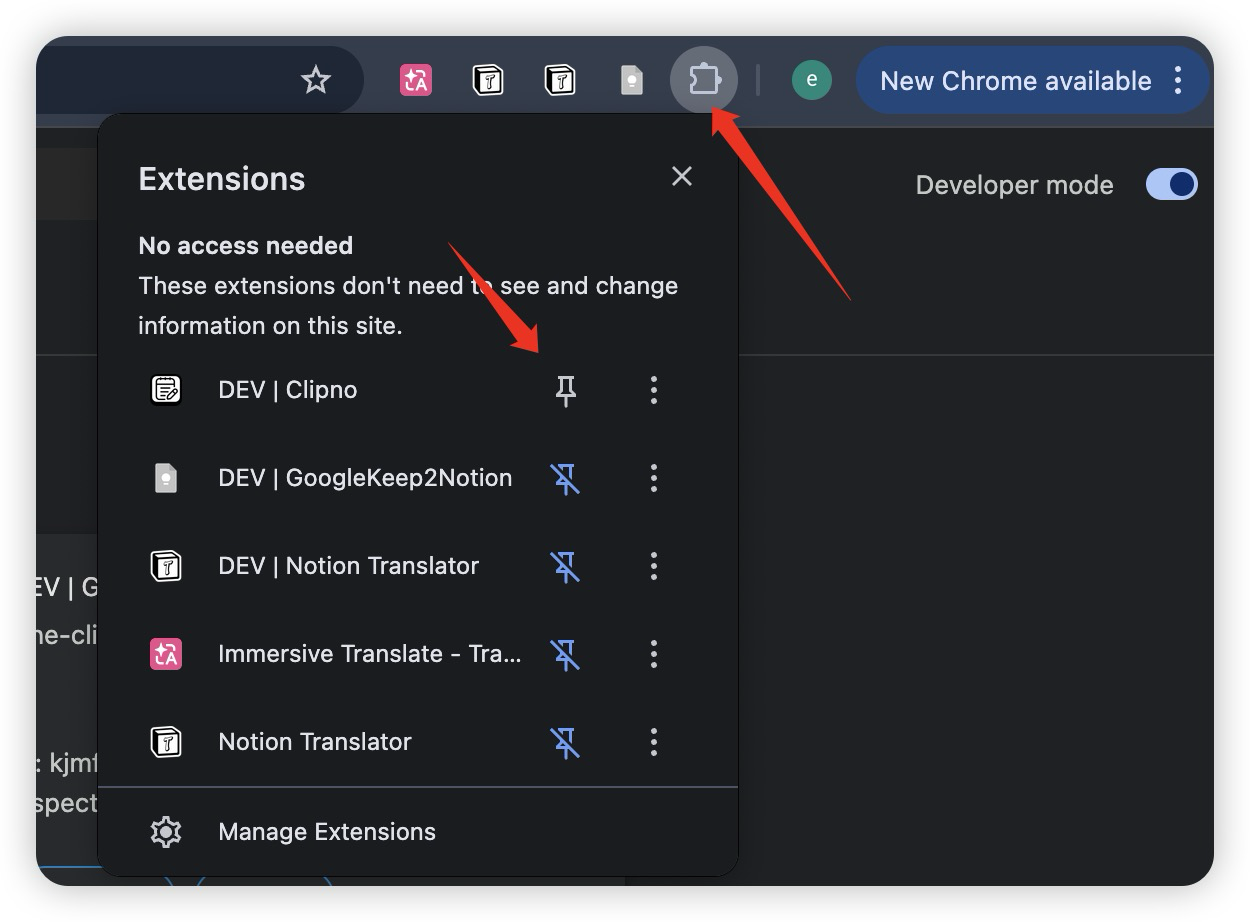Unpin the bottom Notion Translator extension
This screenshot has height=922, width=1250.
(x=566, y=742)
